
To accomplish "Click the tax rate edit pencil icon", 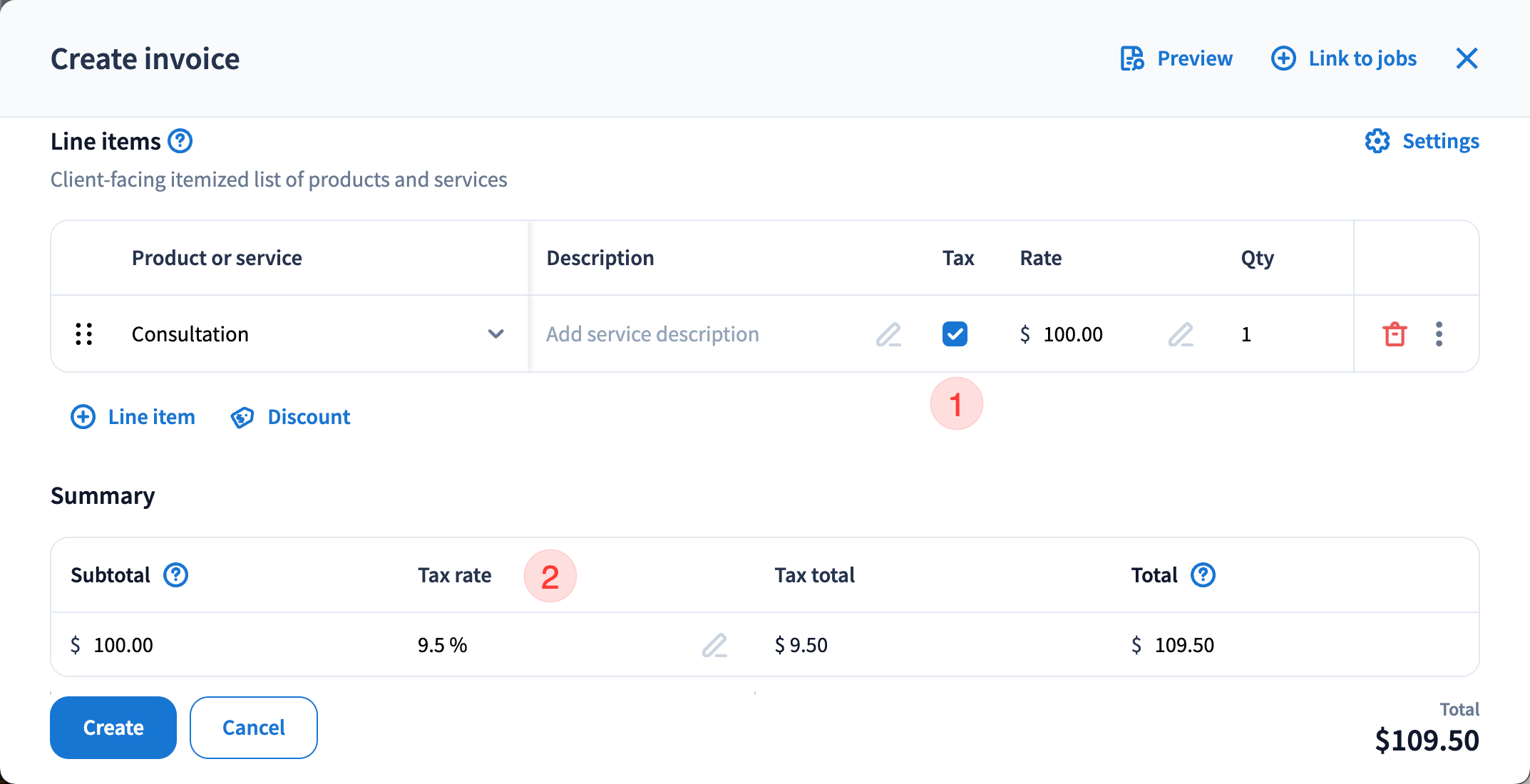I will tap(714, 645).
